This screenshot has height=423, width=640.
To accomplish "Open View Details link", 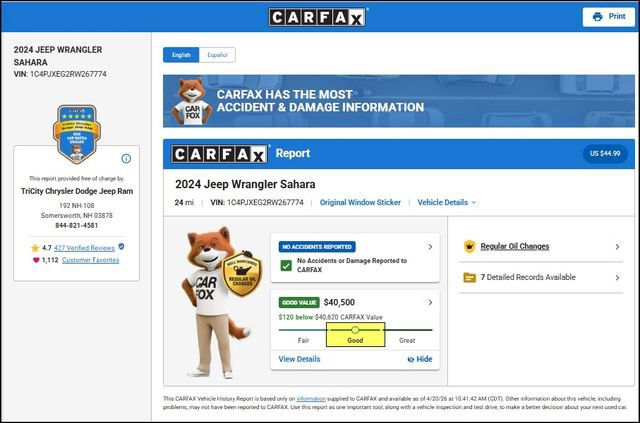I will tap(299, 359).
